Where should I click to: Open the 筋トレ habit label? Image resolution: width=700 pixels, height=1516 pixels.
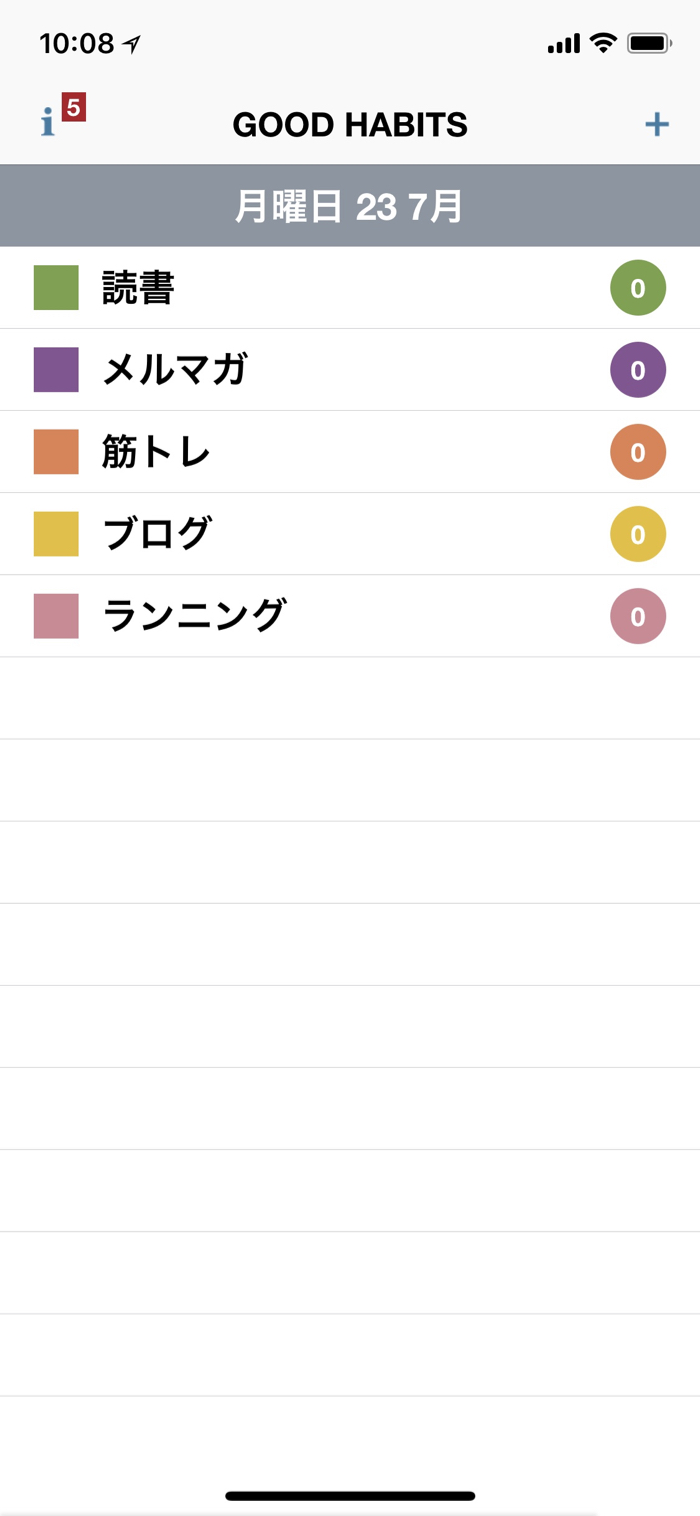(157, 452)
